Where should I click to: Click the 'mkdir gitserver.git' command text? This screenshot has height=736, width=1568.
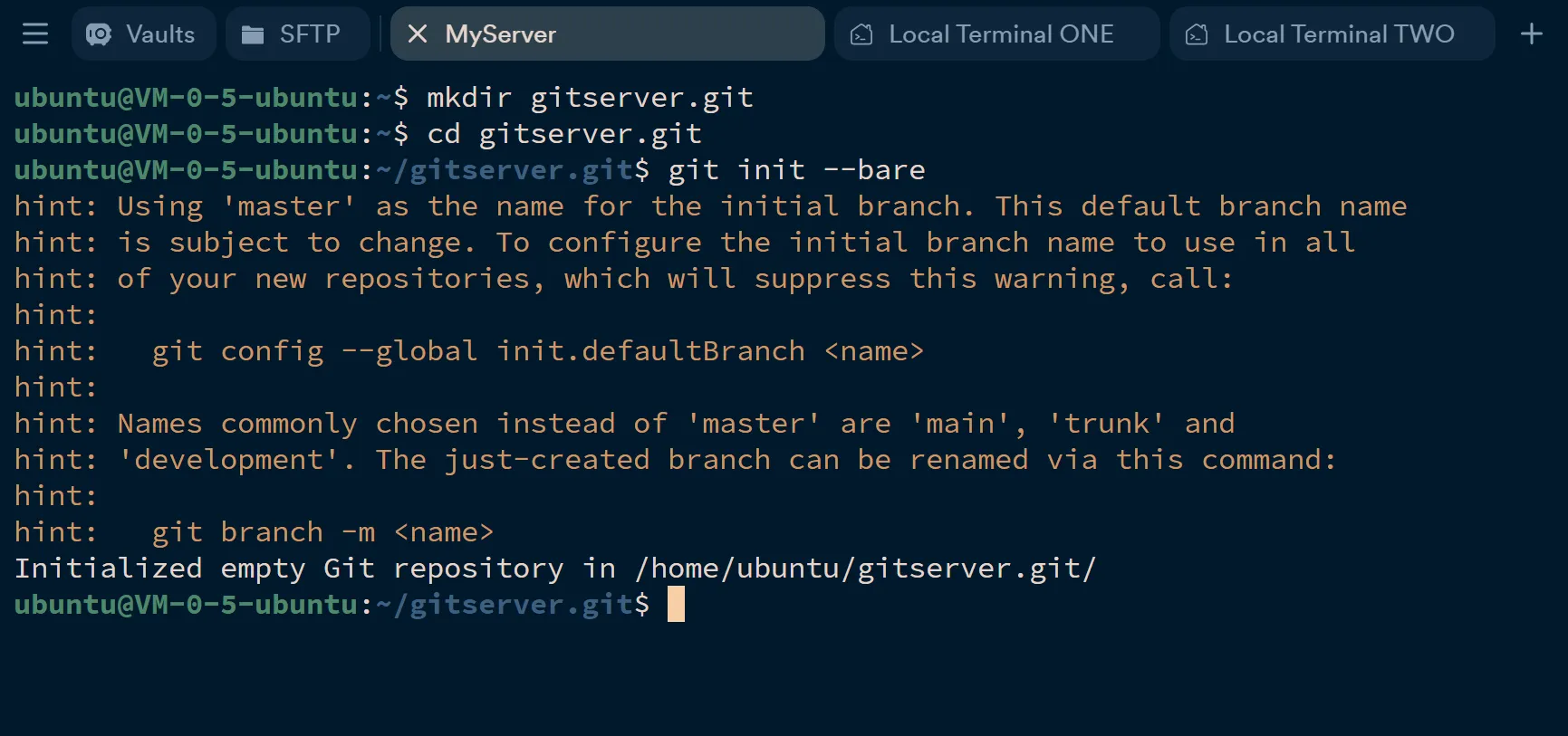[590, 98]
